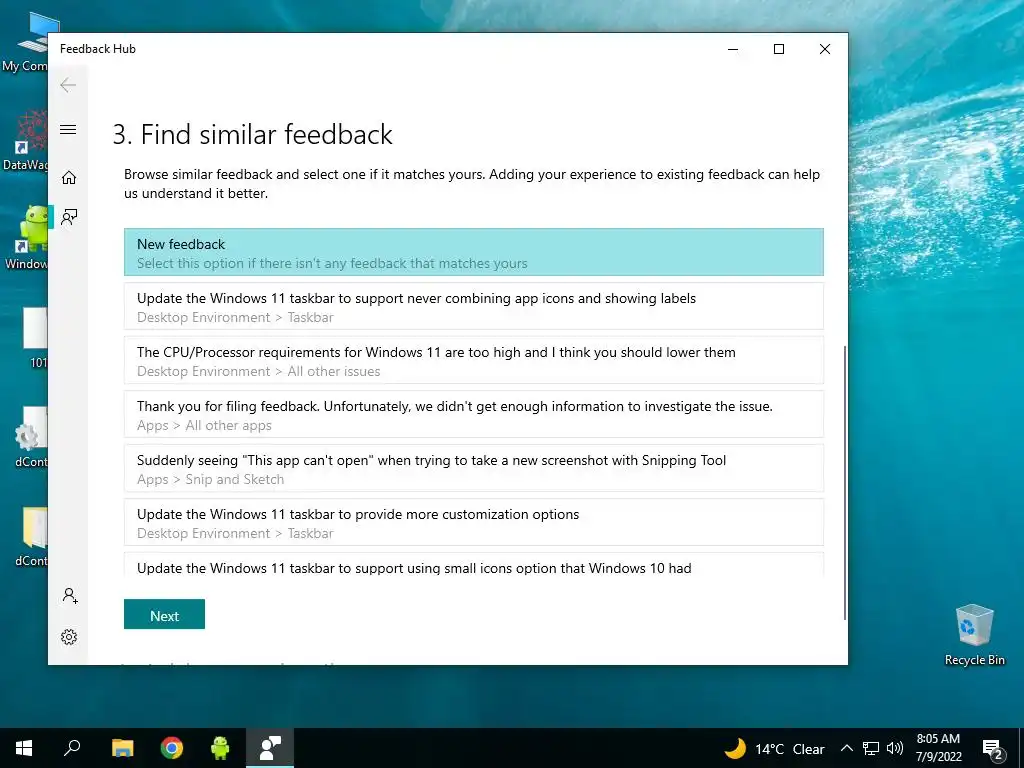Select the My Computer desktop icon
Image resolution: width=1024 pixels, height=768 pixels.
coord(25,42)
